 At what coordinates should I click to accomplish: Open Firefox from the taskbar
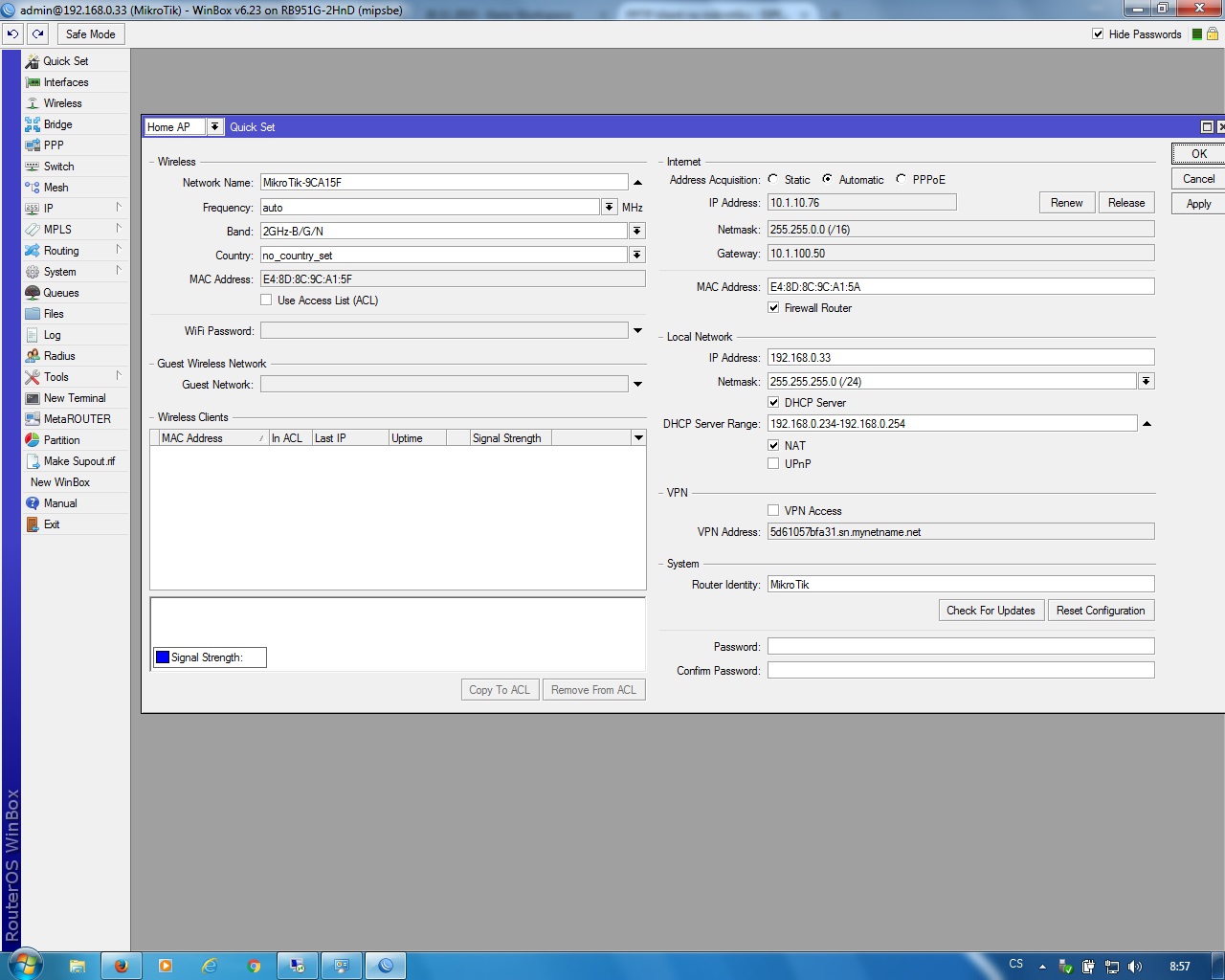pos(122,966)
